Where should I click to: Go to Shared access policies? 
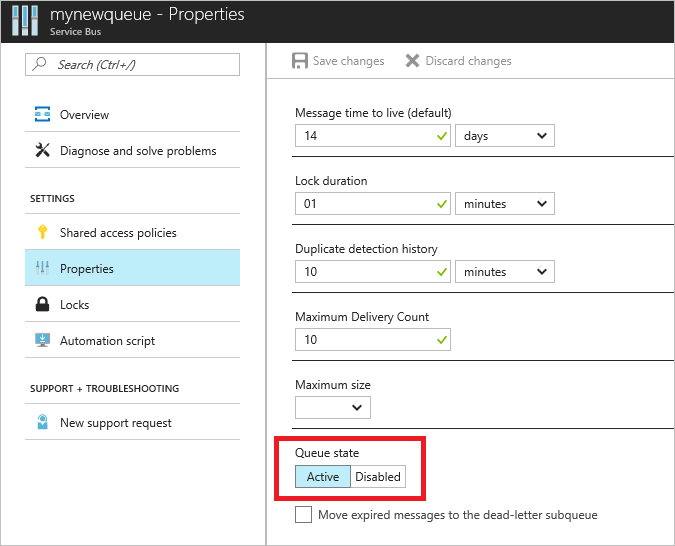pyautogui.click(x=132, y=232)
